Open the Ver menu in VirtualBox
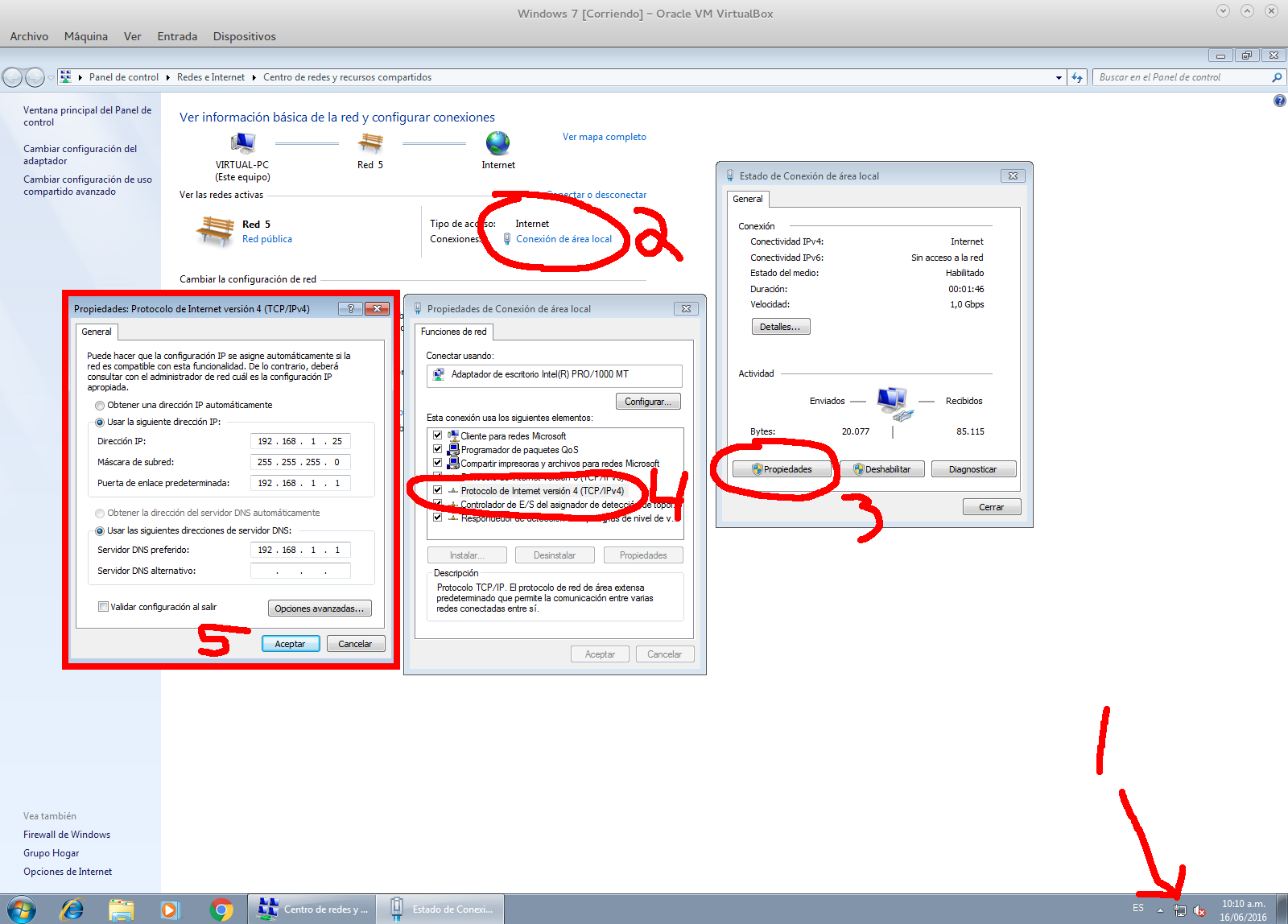This screenshot has height=924, width=1288. [x=133, y=36]
